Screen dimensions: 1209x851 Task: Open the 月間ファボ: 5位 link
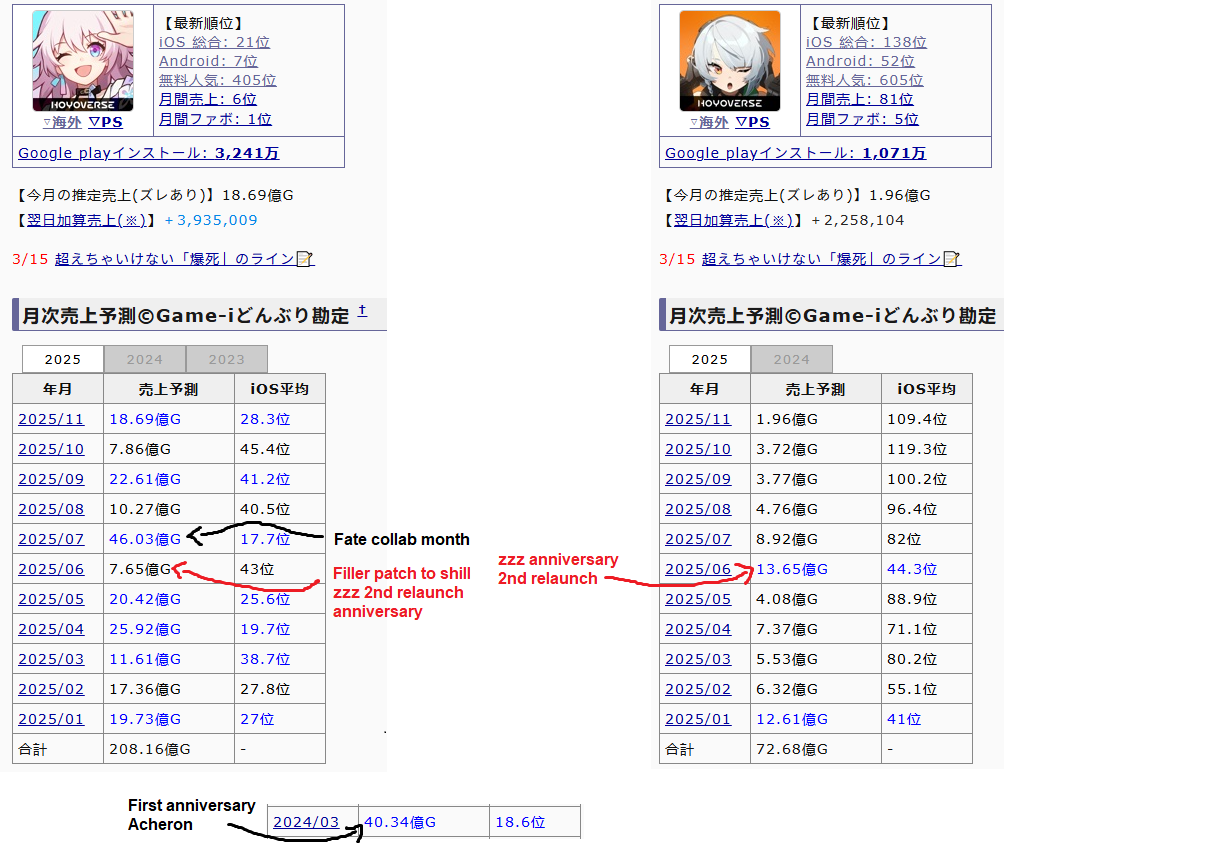(x=862, y=119)
